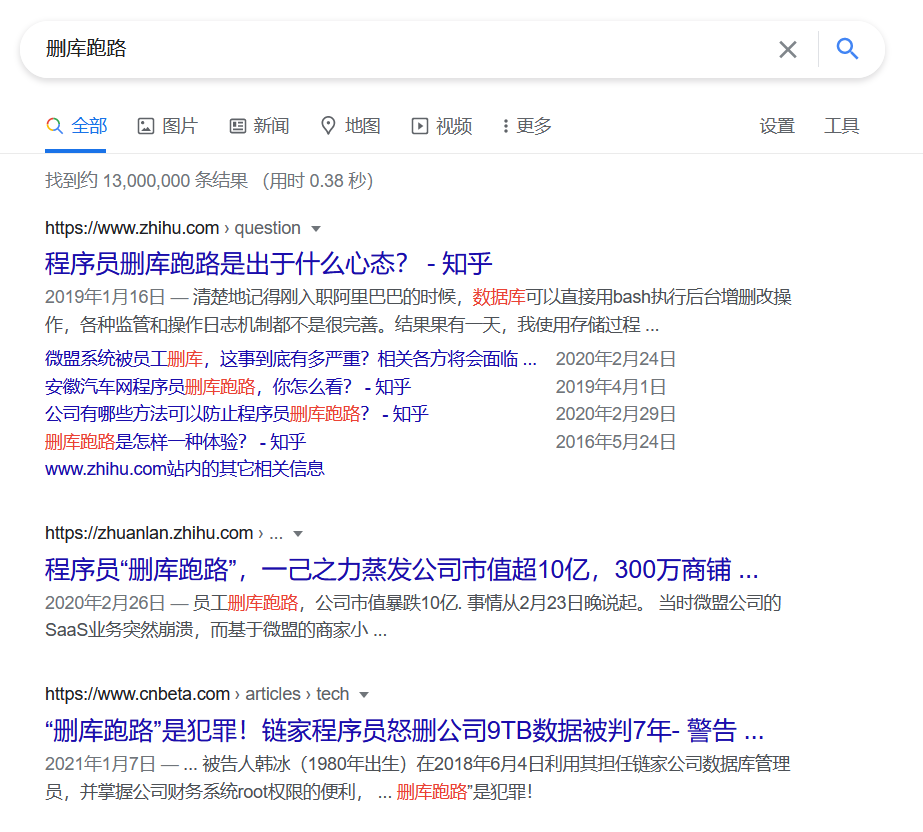This screenshot has height=832, width=923.
Task: Click the magnifying glass search icon
Action: [846, 48]
